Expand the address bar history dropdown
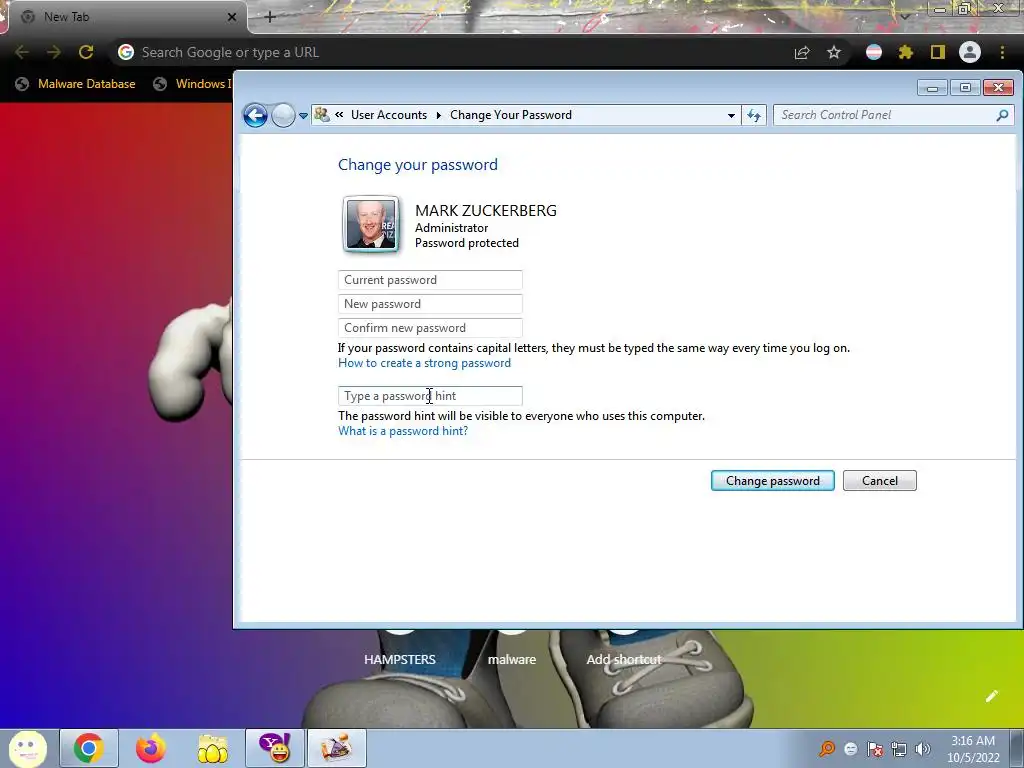 pos(731,116)
